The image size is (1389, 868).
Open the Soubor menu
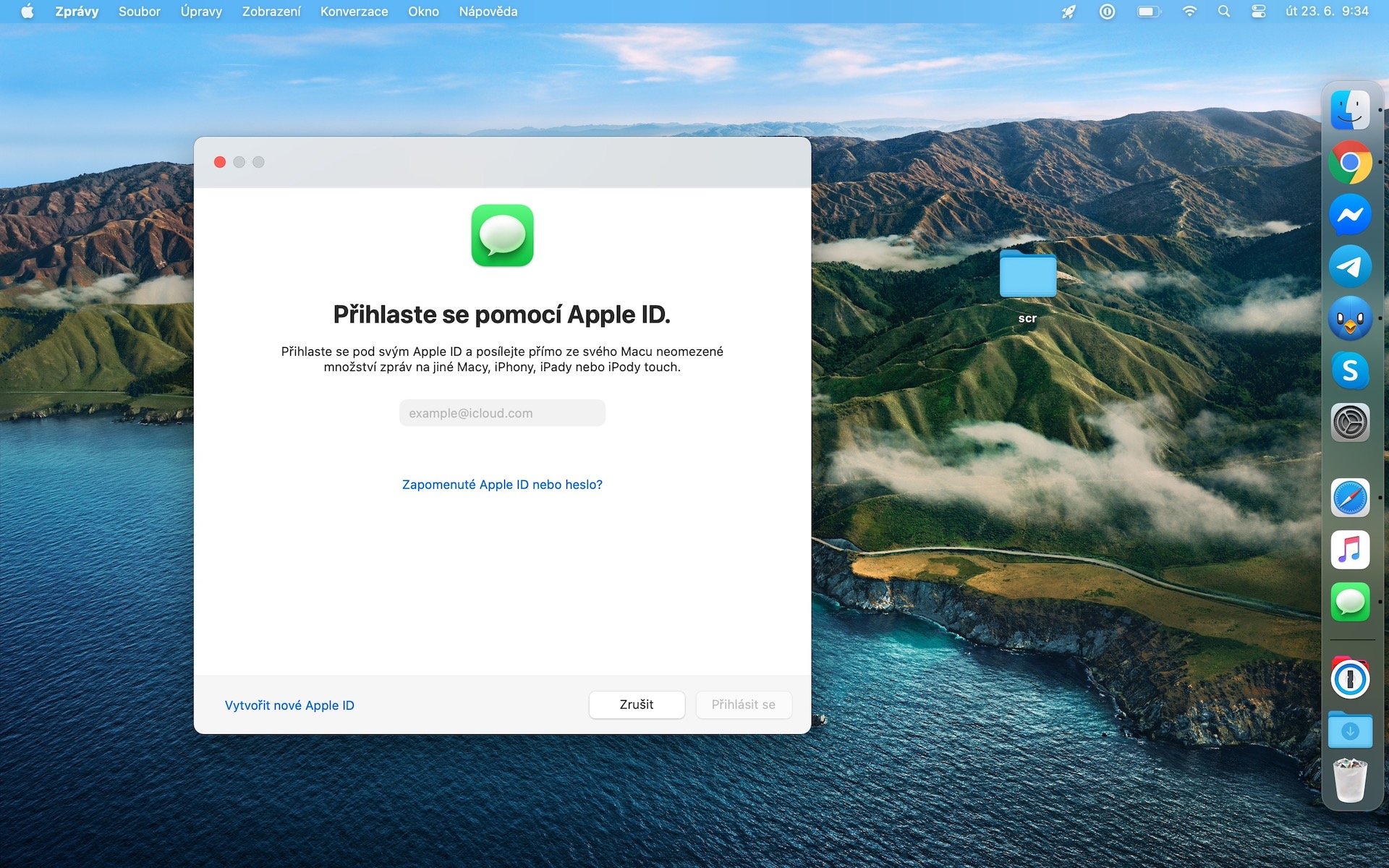tap(140, 12)
